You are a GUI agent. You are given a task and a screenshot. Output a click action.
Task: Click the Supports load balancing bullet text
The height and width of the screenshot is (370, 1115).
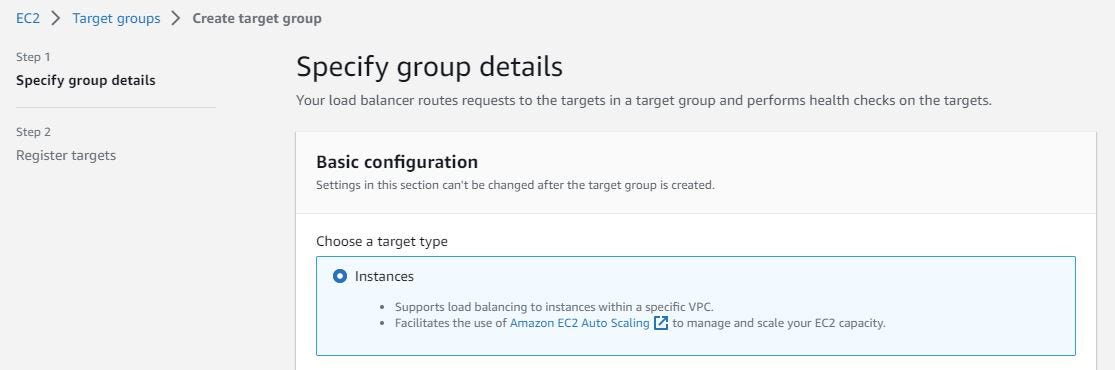(x=554, y=307)
